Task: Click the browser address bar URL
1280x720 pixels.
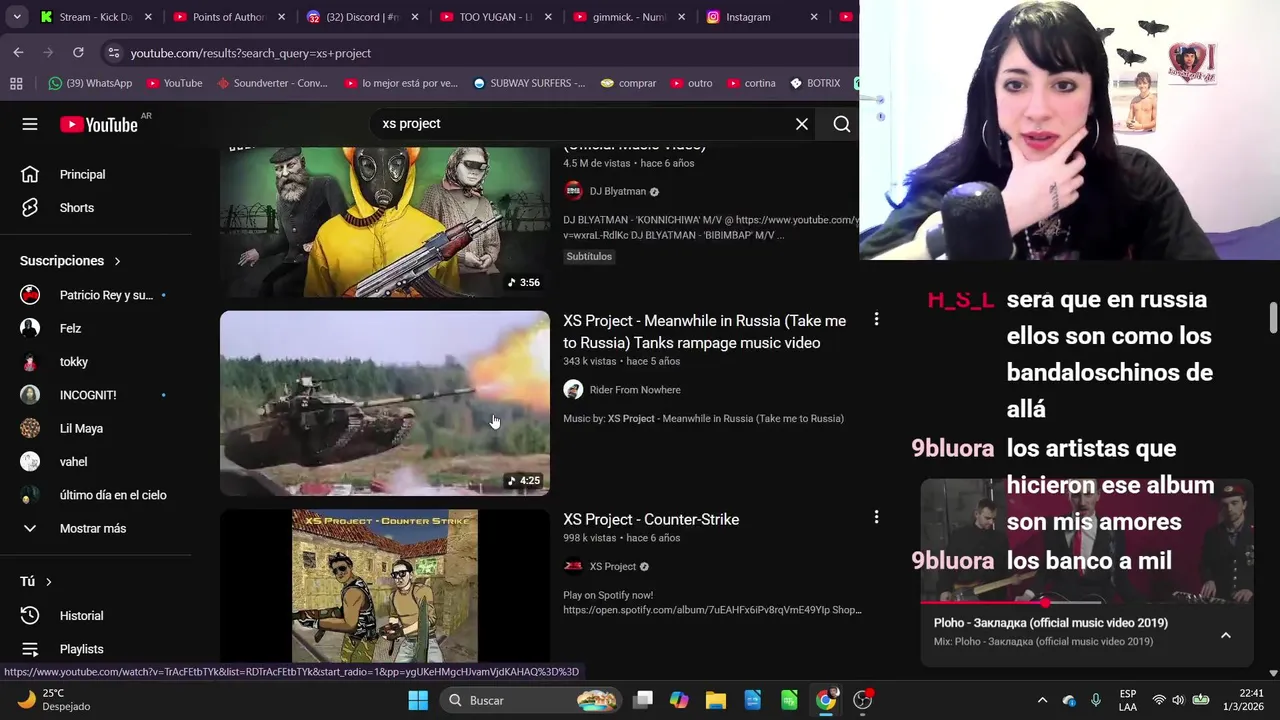Action: (x=250, y=53)
